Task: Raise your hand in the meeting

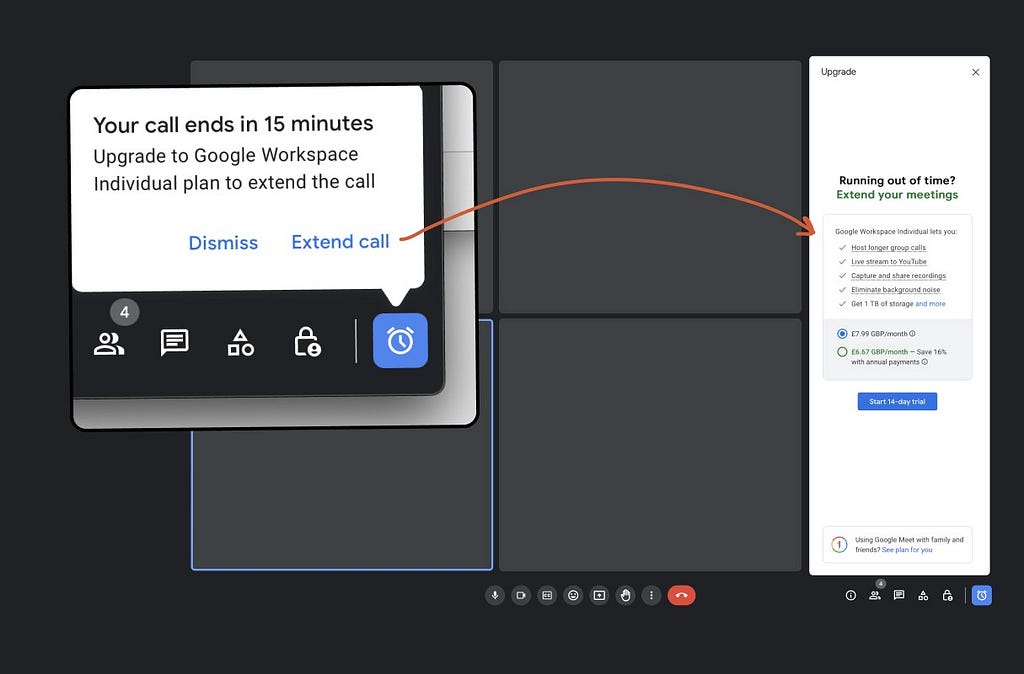Action: point(626,595)
